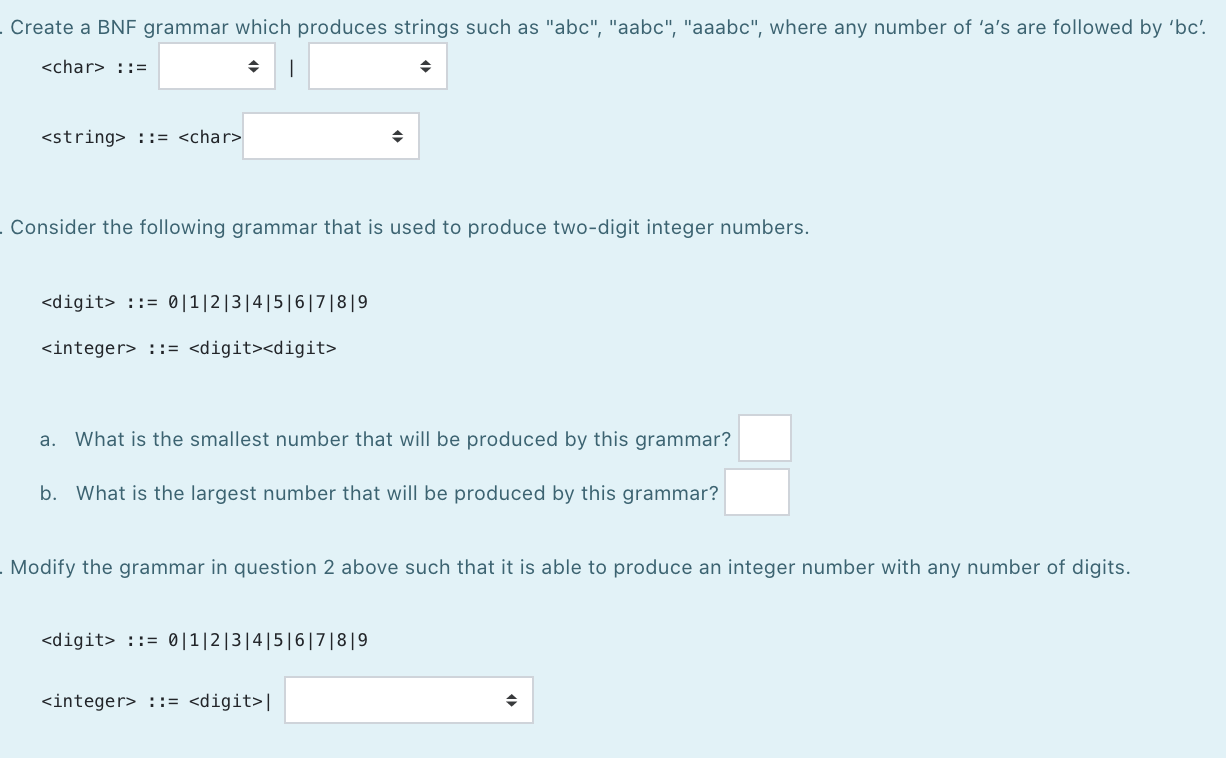Click the 'Consider the following grammar' sentence

click(410, 227)
